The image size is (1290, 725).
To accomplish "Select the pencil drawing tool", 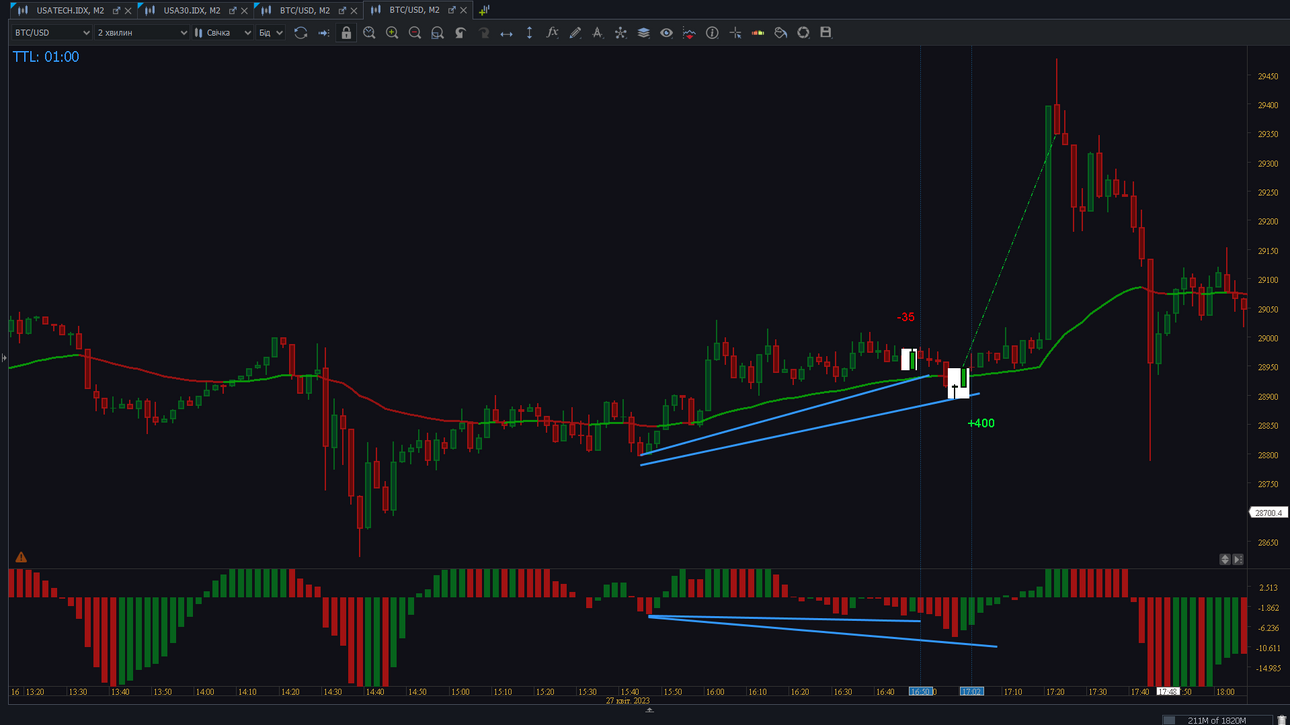I will (x=575, y=33).
